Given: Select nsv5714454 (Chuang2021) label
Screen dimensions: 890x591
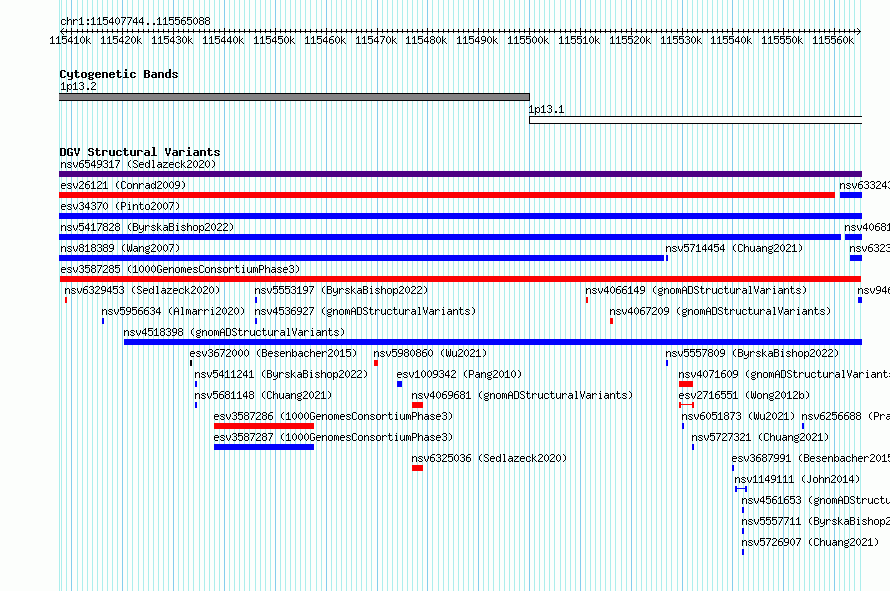Looking at the screenshot, I should coord(734,248).
